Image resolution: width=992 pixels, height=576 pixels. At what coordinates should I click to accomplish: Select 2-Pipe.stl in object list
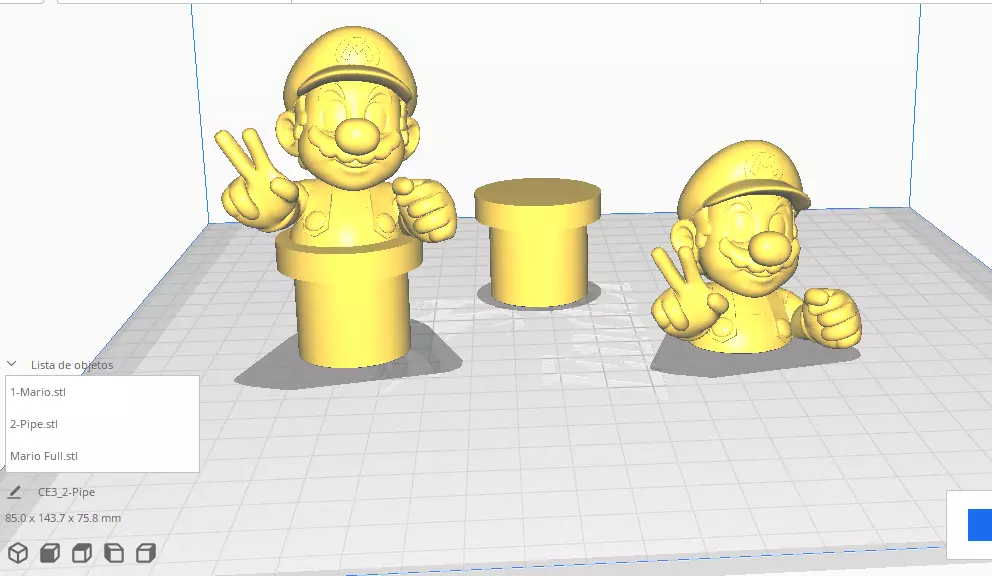click(x=102, y=424)
